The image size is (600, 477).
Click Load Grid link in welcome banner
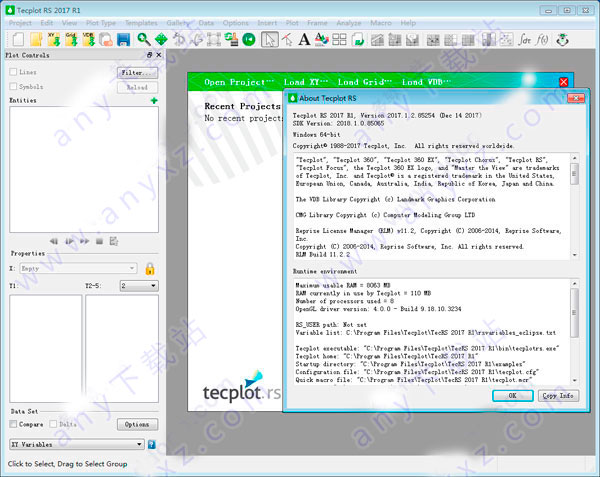pyautogui.click(x=365, y=82)
